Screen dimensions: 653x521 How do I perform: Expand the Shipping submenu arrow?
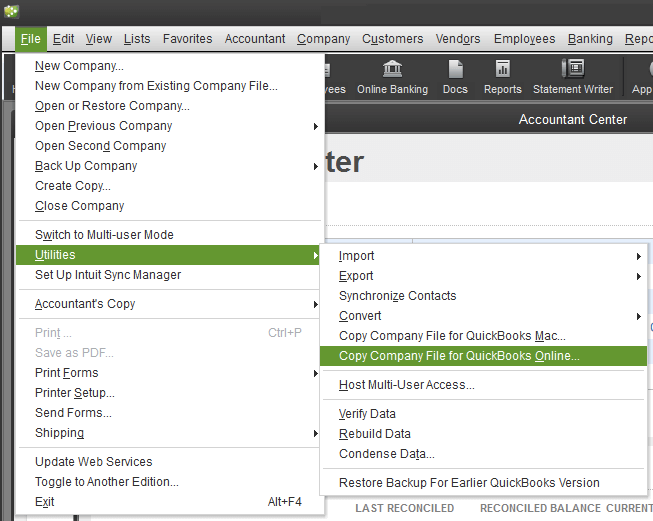point(316,434)
